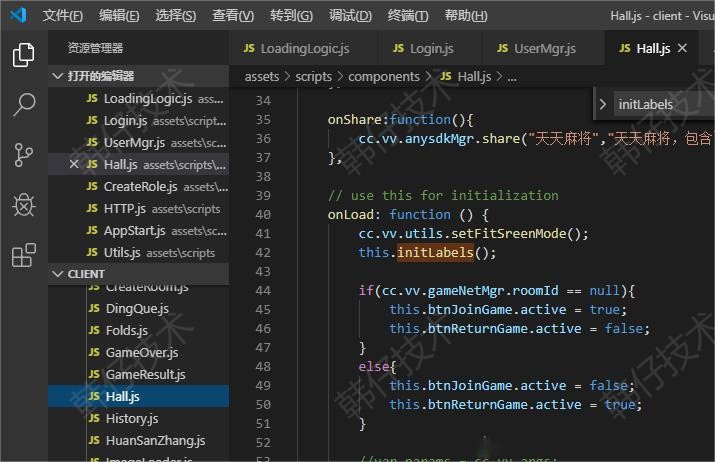Screen dimensions: 715x462
Task: Click components in the breadcrumb path
Action: [384, 77]
